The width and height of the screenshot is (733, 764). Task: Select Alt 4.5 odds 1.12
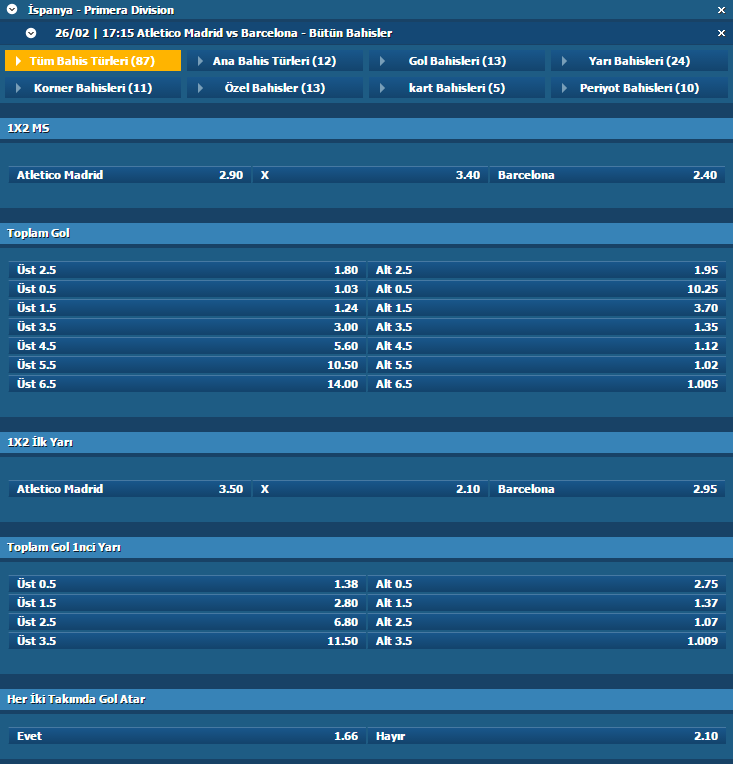coord(546,346)
